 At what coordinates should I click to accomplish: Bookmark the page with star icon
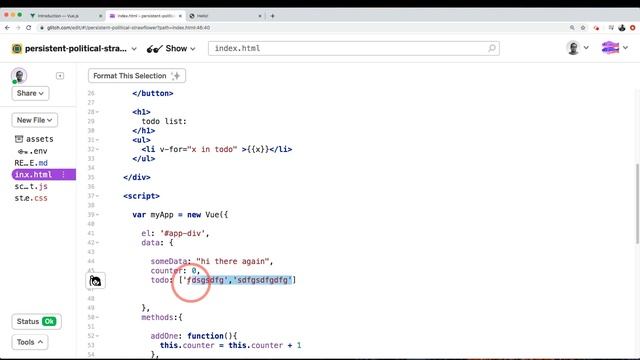[x=583, y=28]
